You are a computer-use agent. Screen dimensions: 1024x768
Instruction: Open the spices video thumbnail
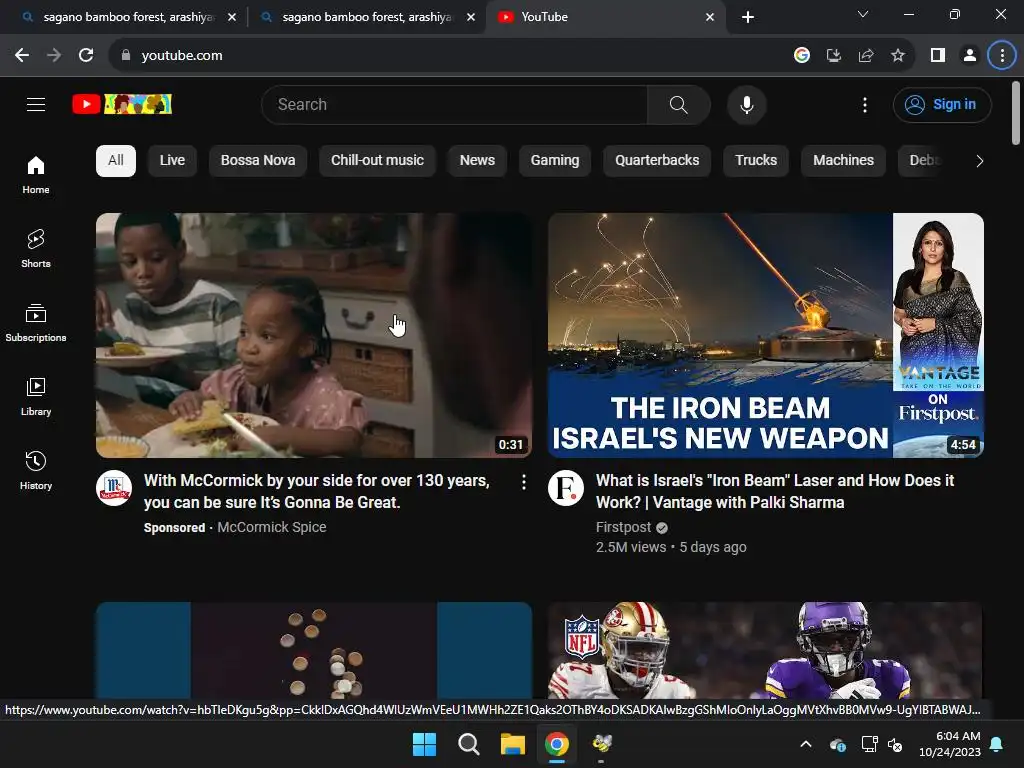click(314, 650)
